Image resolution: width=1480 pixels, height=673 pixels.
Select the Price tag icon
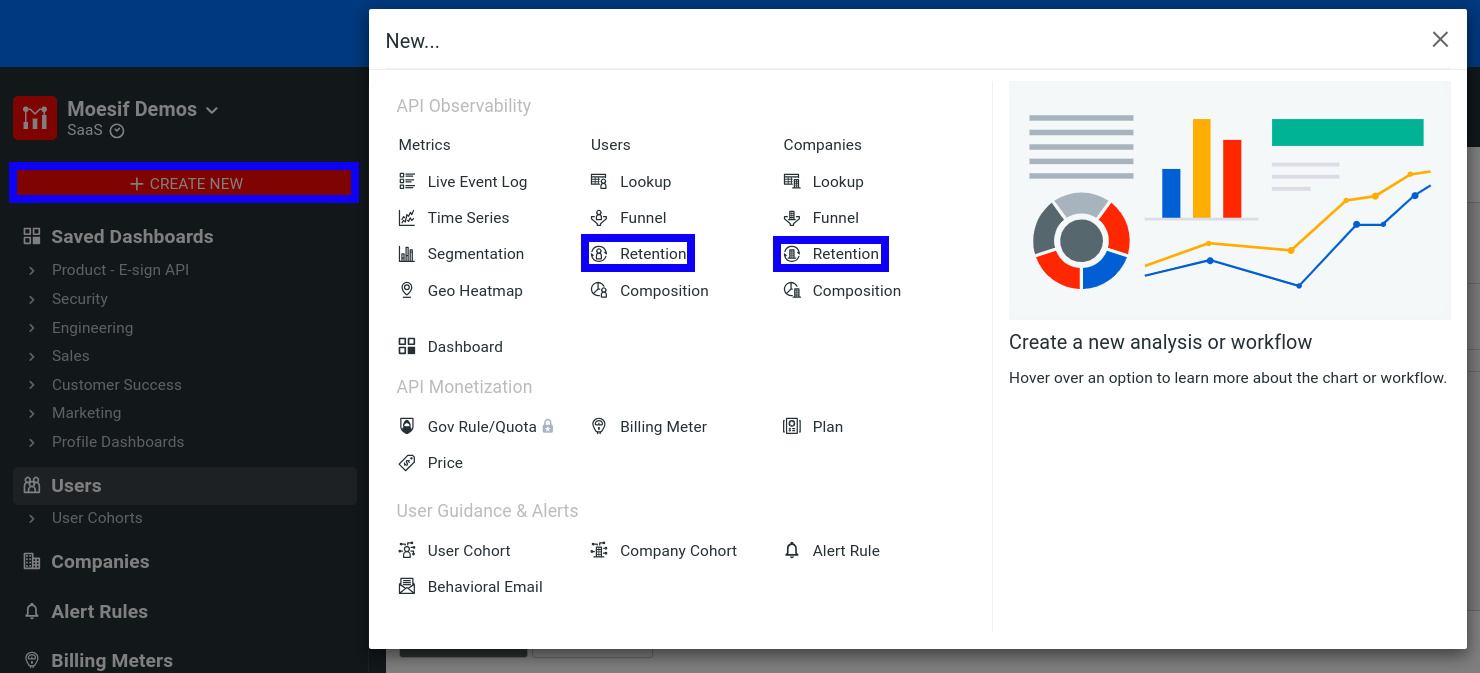[407, 462]
